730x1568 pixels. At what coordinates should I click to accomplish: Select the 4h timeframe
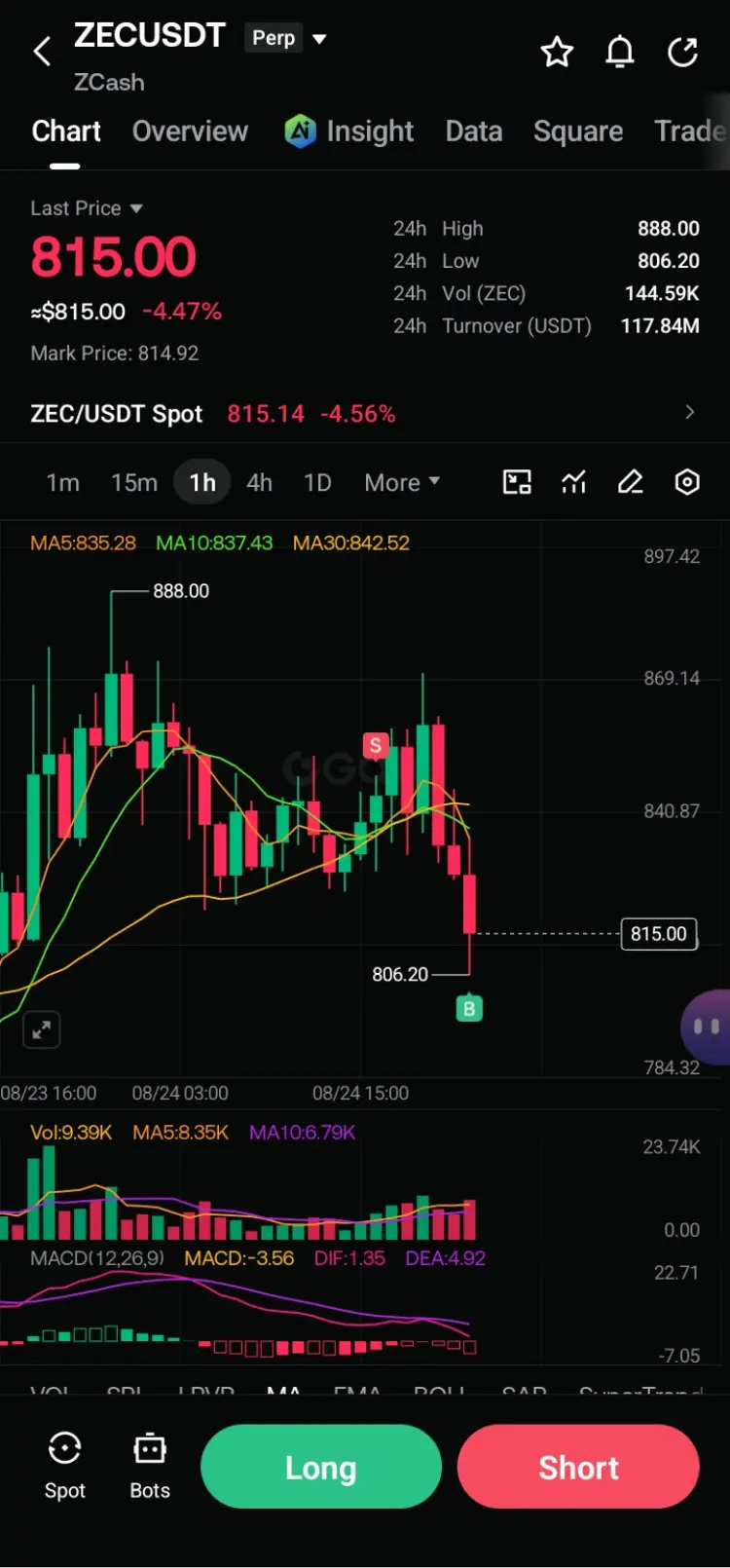(x=260, y=483)
